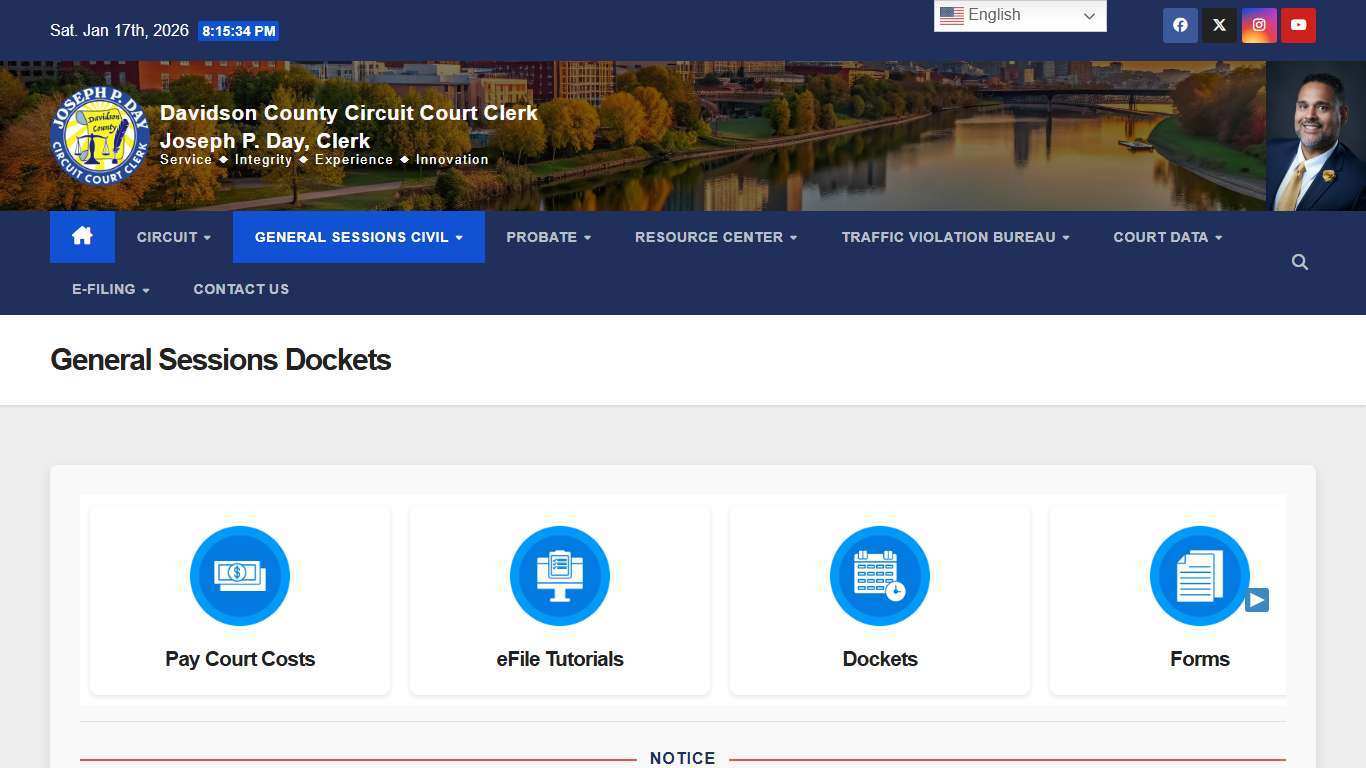Screen dimensions: 1366x768
Task: Open the English language selector
Action: 1018,15
